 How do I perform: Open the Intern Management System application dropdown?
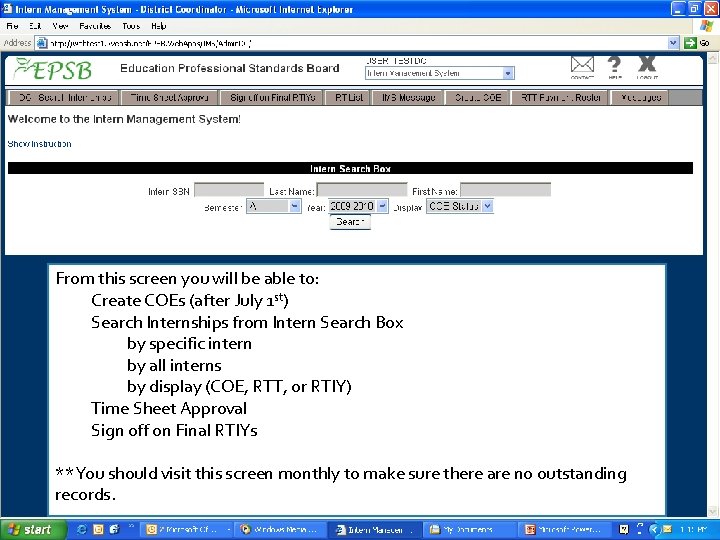point(440,73)
